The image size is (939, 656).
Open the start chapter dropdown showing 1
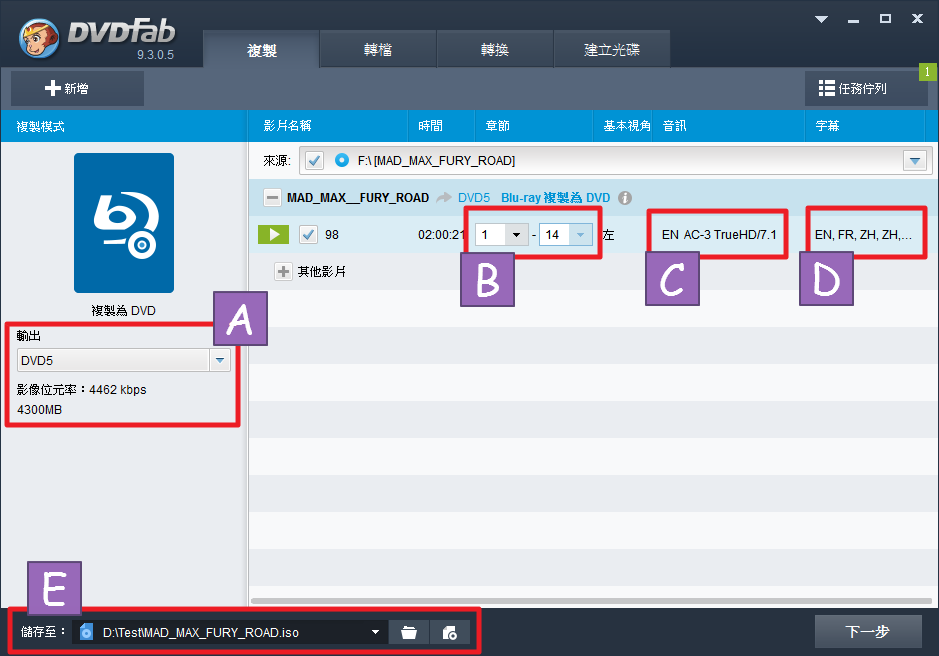(x=516, y=235)
